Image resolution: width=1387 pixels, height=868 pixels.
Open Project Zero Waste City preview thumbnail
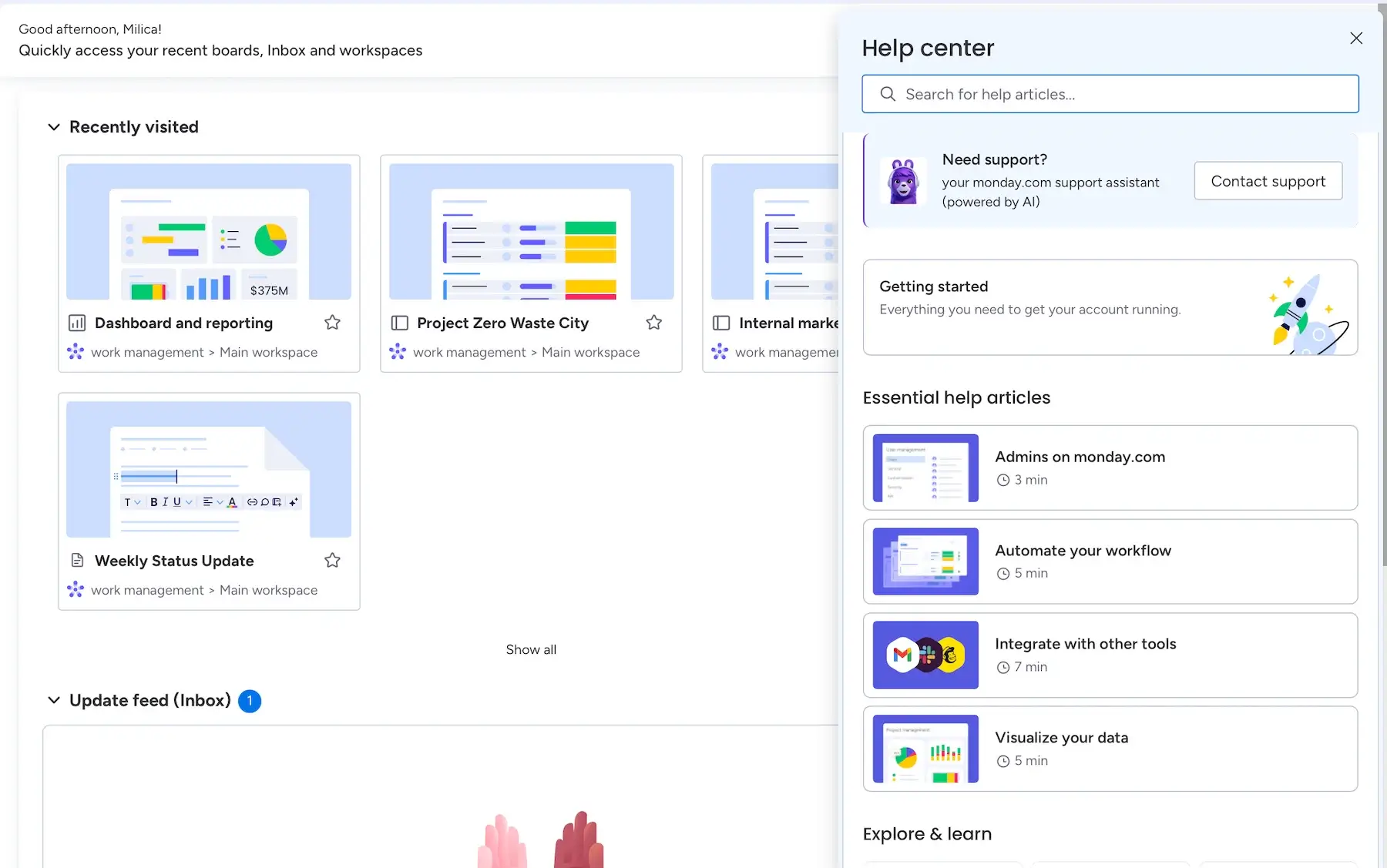click(x=531, y=231)
